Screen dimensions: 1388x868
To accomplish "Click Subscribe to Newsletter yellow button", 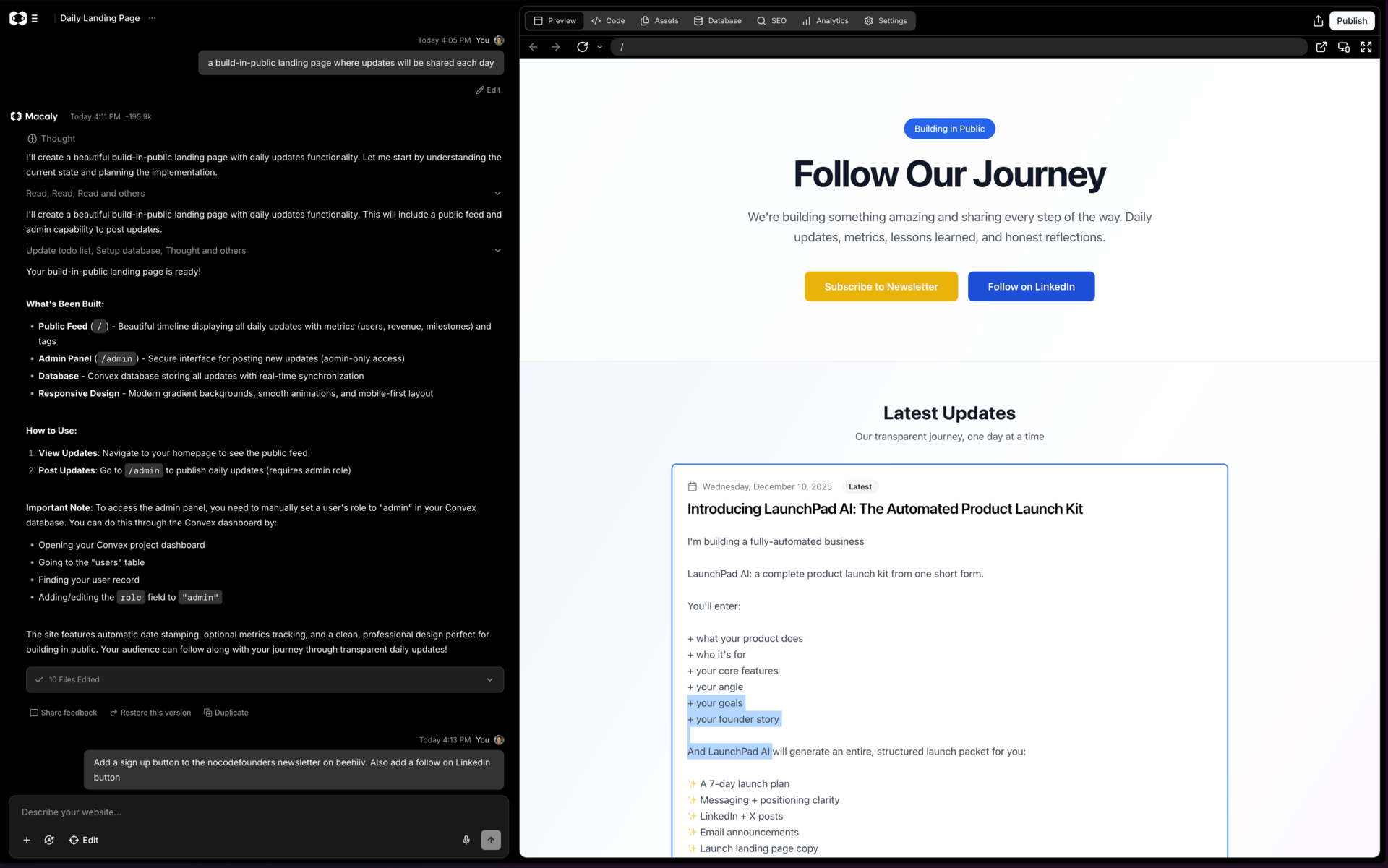I will click(x=881, y=287).
